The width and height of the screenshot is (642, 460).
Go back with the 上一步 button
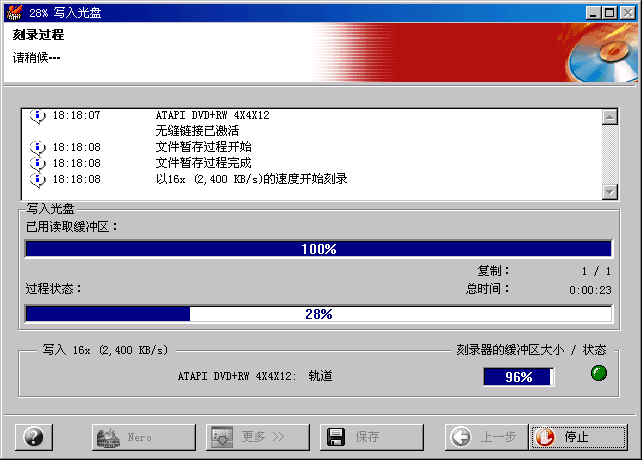point(485,437)
